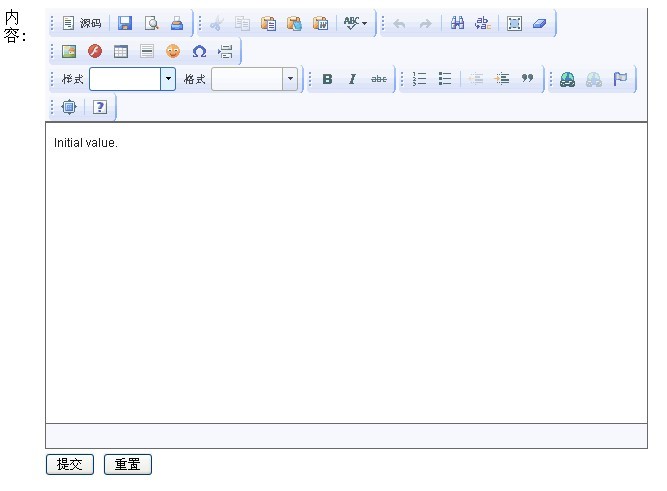Toggle block quote formatting
This screenshot has width=667, height=491.
pos(527,79)
